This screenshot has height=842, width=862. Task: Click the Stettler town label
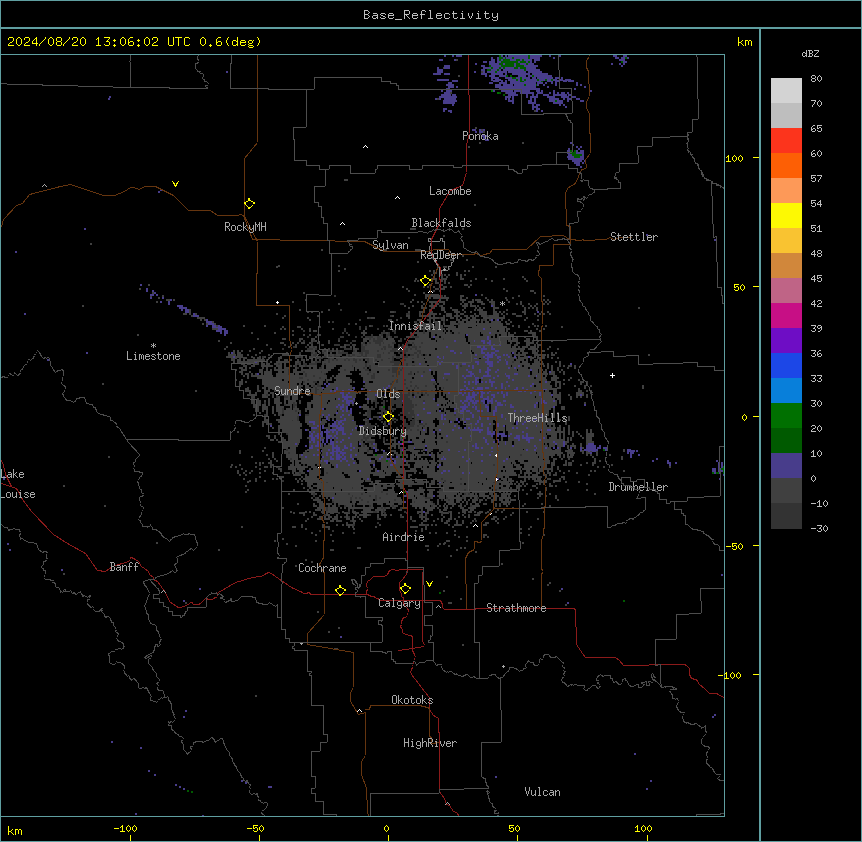click(x=634, y=236)
